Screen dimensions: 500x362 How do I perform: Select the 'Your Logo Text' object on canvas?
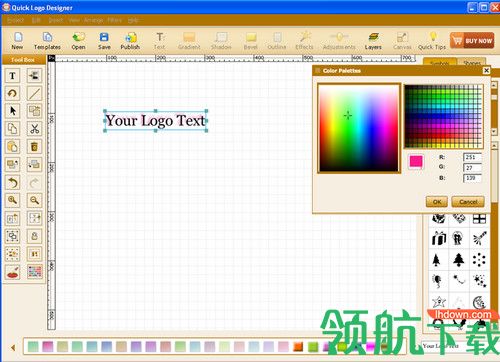[x=155, y=121]
